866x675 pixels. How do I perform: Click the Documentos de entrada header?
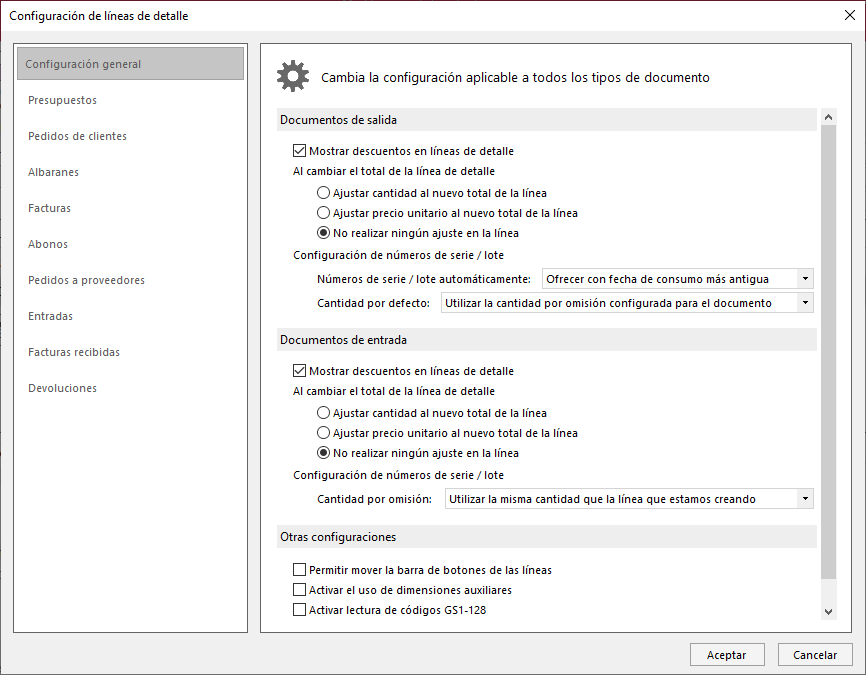tap(547, 340)
